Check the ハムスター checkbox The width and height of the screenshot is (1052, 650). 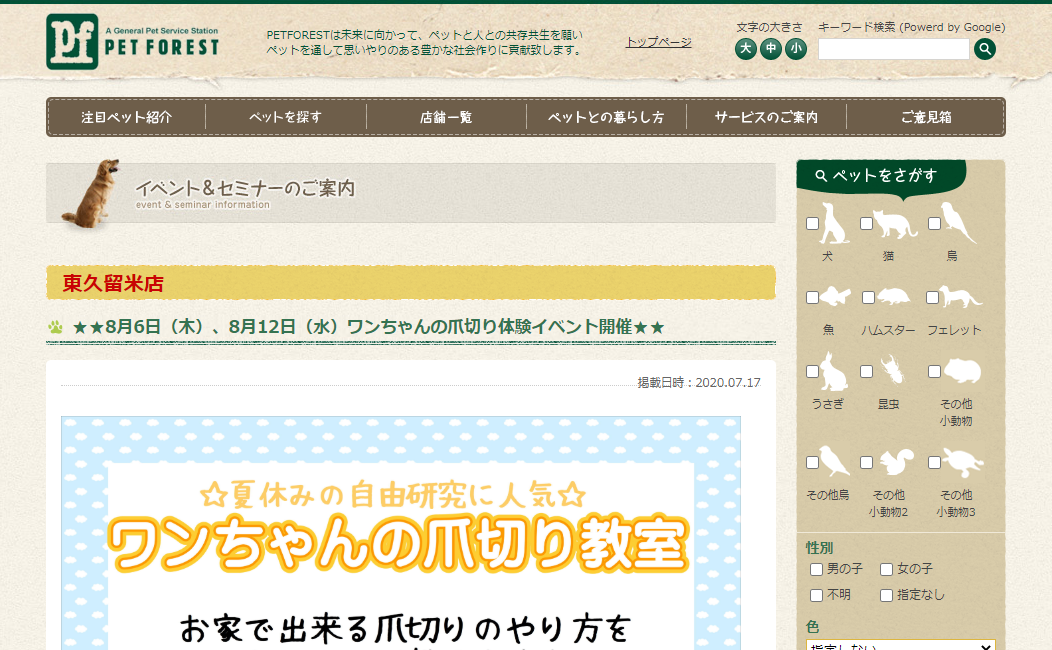pos(868,297)
